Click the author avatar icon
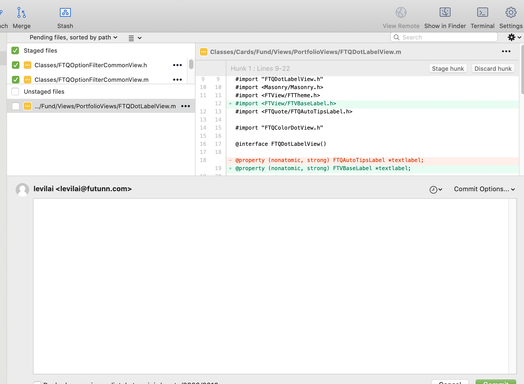 click(22, 189)
